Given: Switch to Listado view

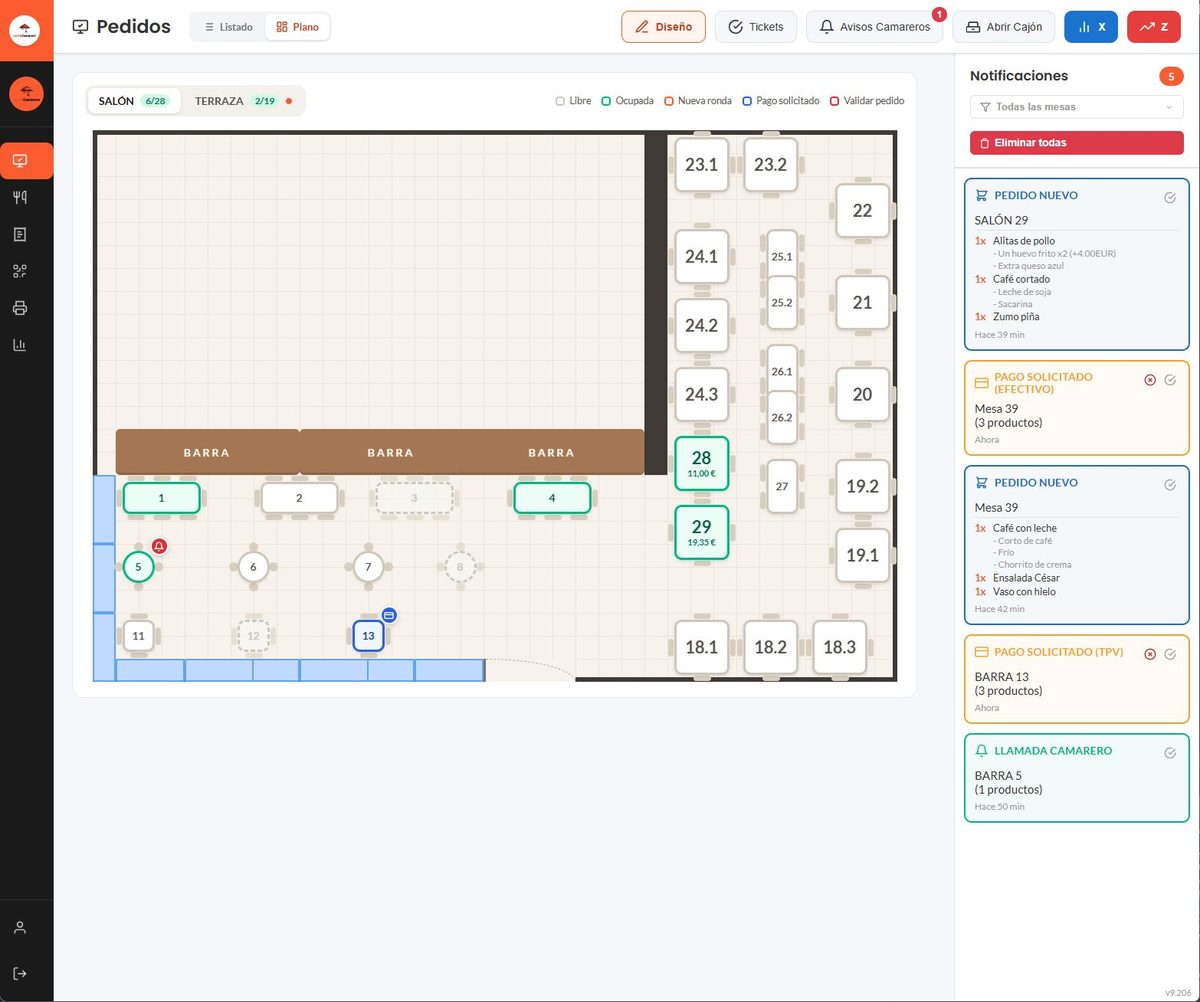Looking at the screenshot, I should click(228, 27).
